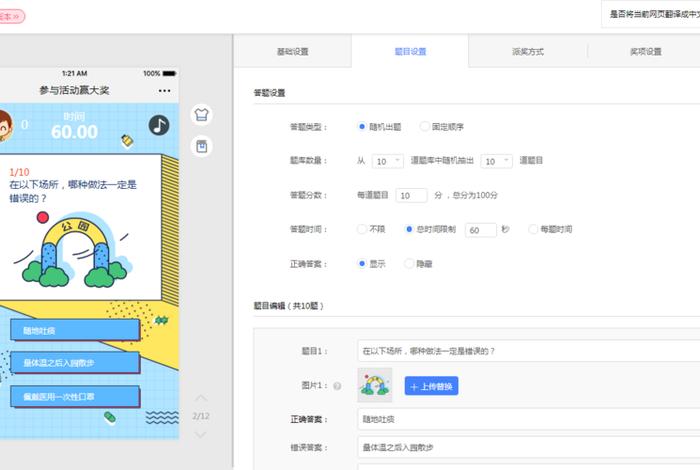This screenshot has height=470, width=700.
Task: Switch to the 题目设置 tab
Action: [x=410, y=51]
